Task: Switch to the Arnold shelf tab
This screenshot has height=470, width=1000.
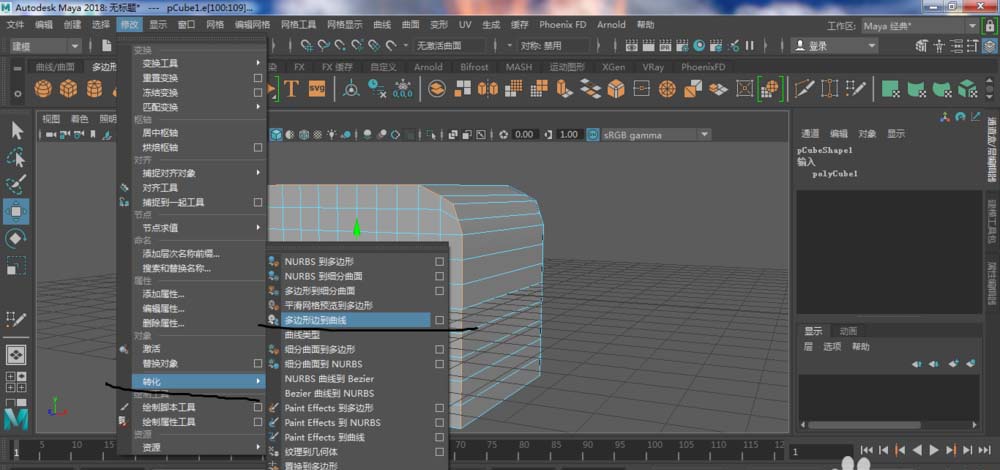Action: (x=428, y=67)
